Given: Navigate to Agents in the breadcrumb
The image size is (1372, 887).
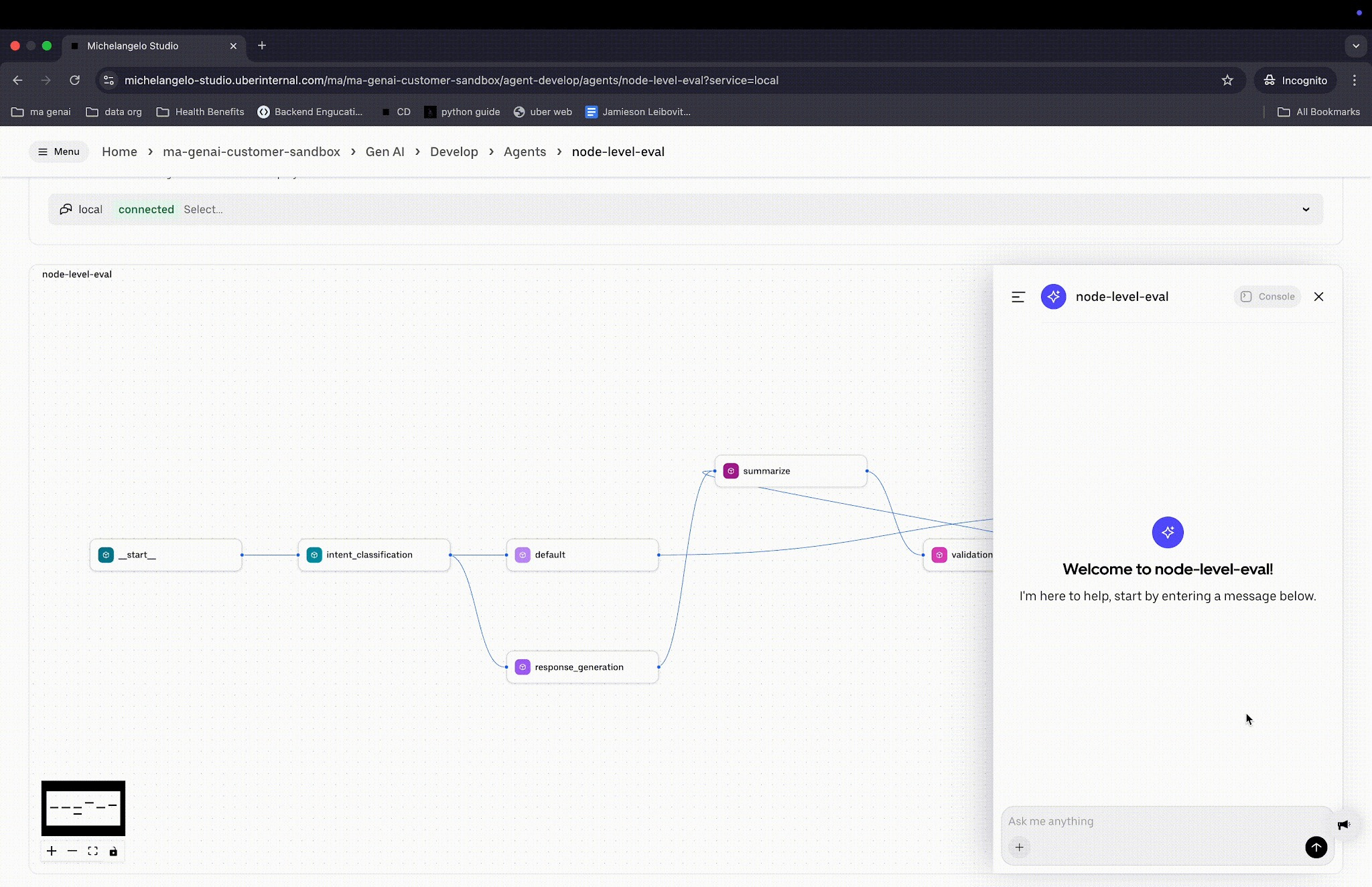Looking at the screenshot, I should pyautogui.click(x=525, y=151).
